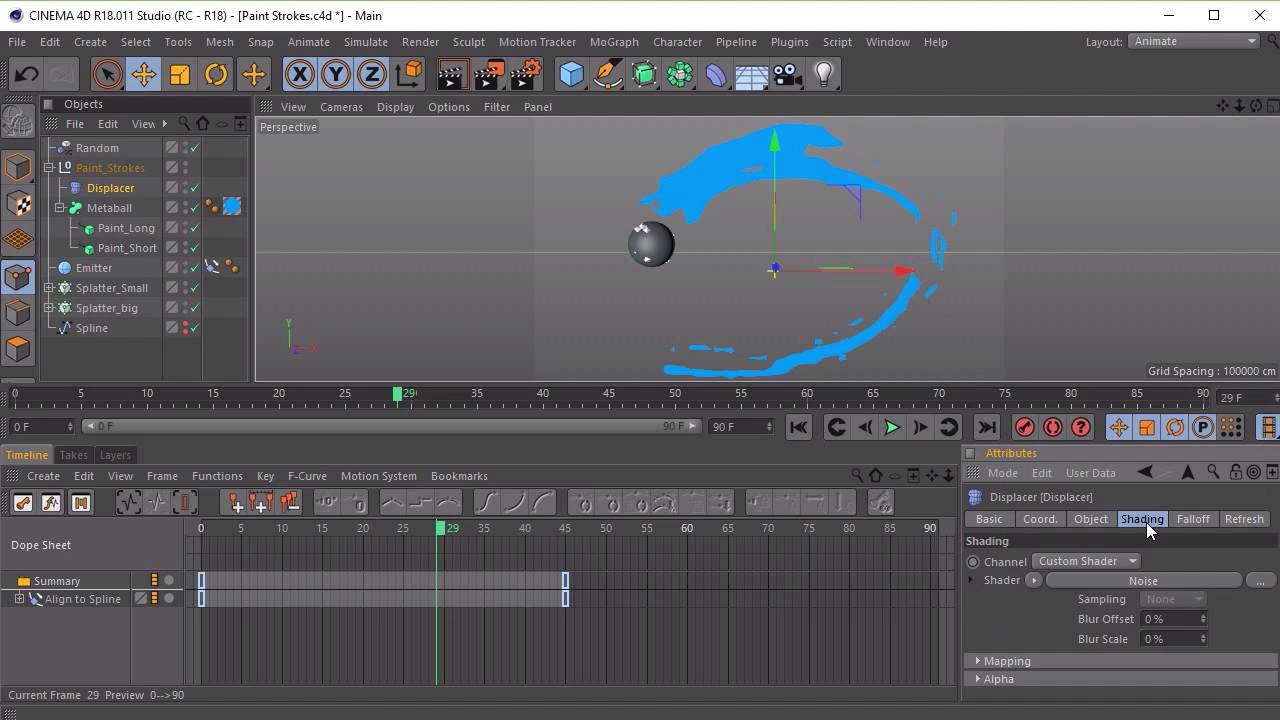Open the MoGraph menu

(x=613, y=42)
